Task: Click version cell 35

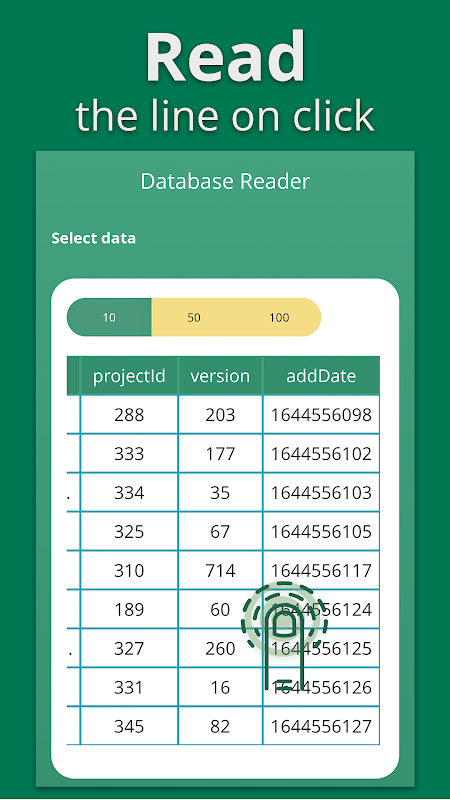Action: click(x=220, y=493)
